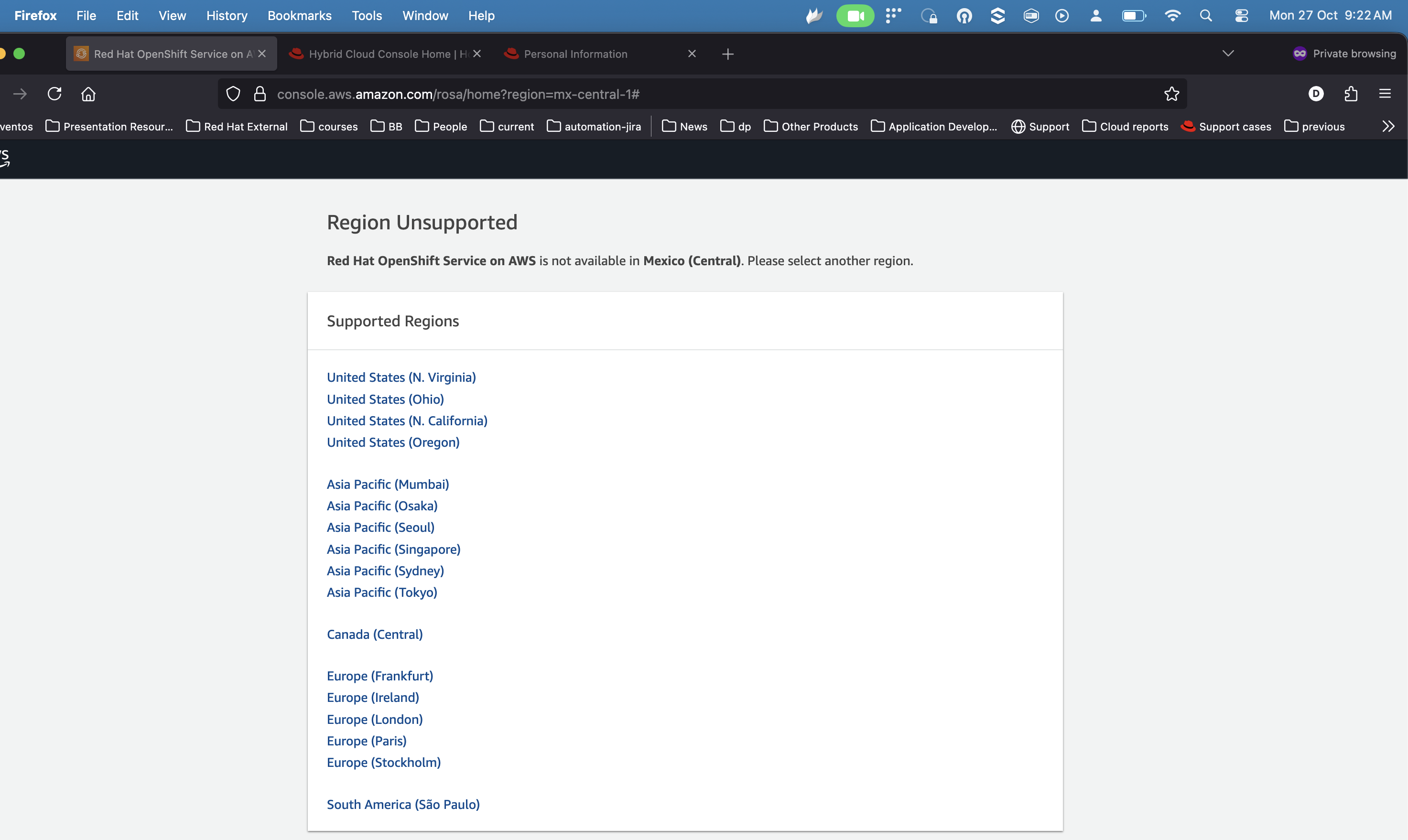The image size is (1408, 840).
Task: Close the Personal Information tab
Action: (x=692, y=54)
